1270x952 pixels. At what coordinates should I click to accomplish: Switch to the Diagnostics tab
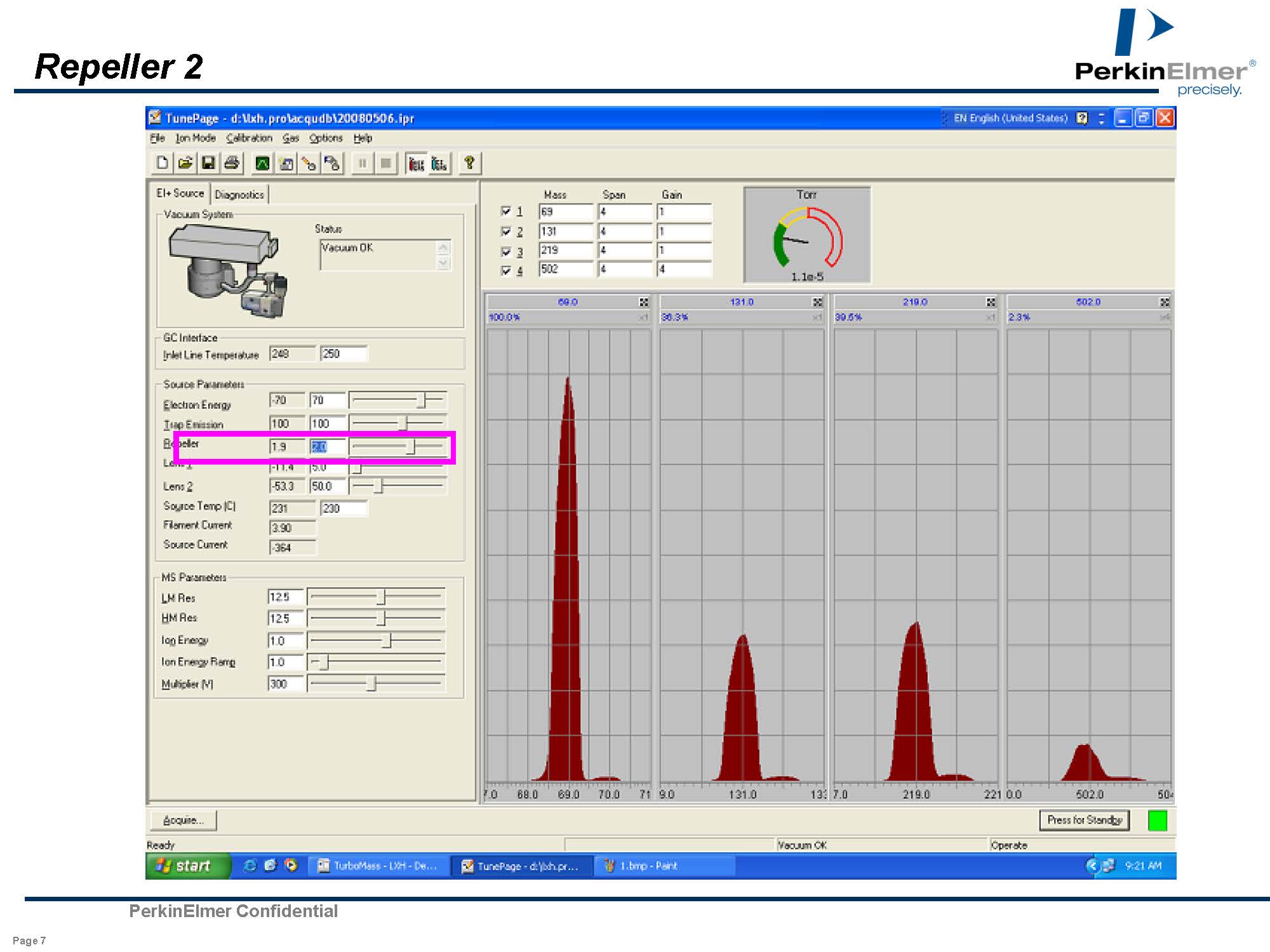coord(239,194)
